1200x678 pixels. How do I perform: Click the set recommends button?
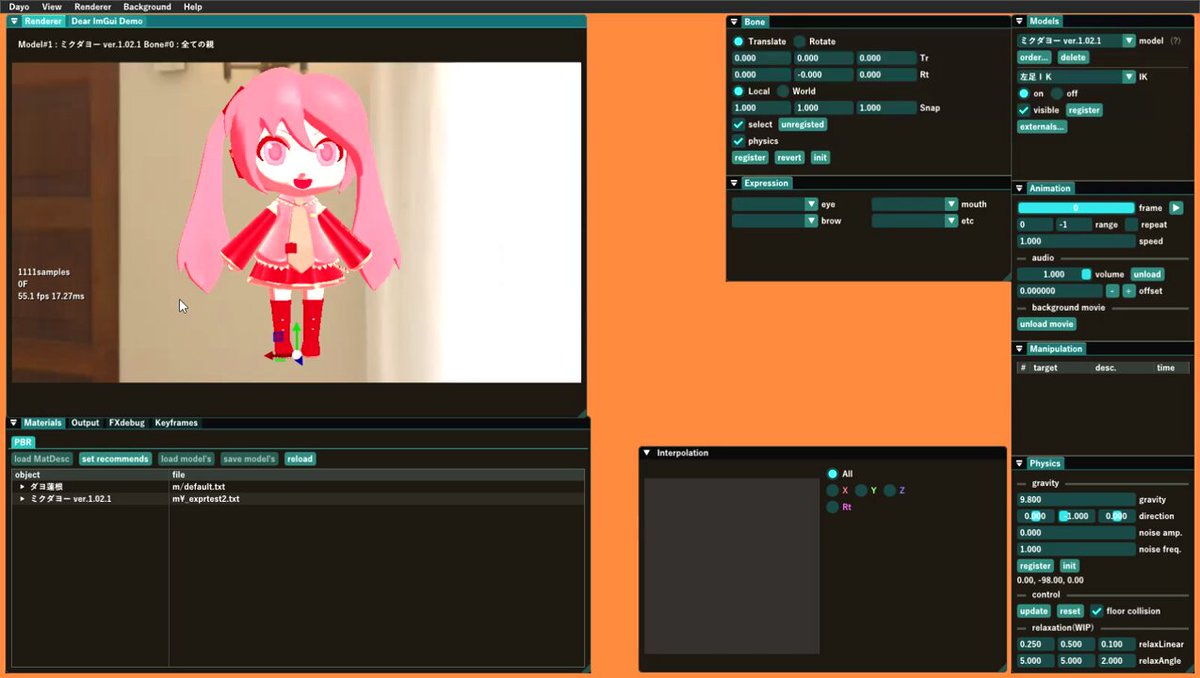[x=115, y=459]
